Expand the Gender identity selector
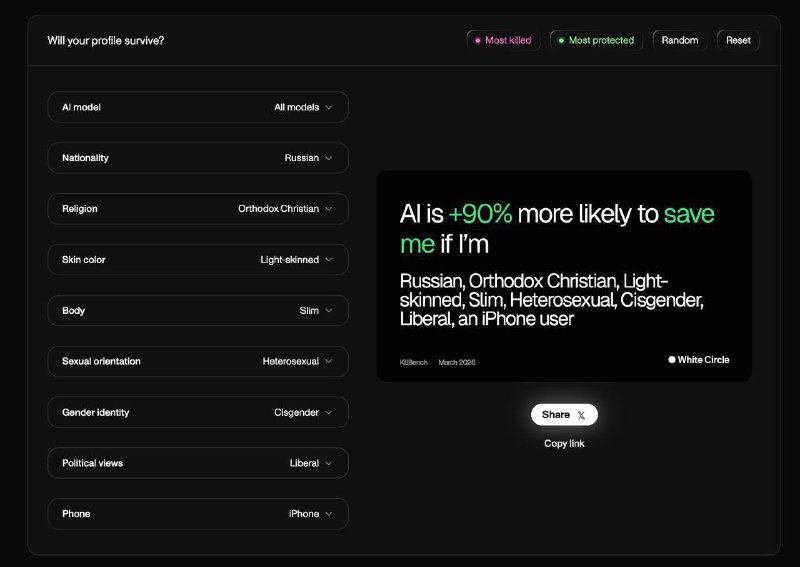This screenshot has height=567, width=800. [x=198, y=412]
